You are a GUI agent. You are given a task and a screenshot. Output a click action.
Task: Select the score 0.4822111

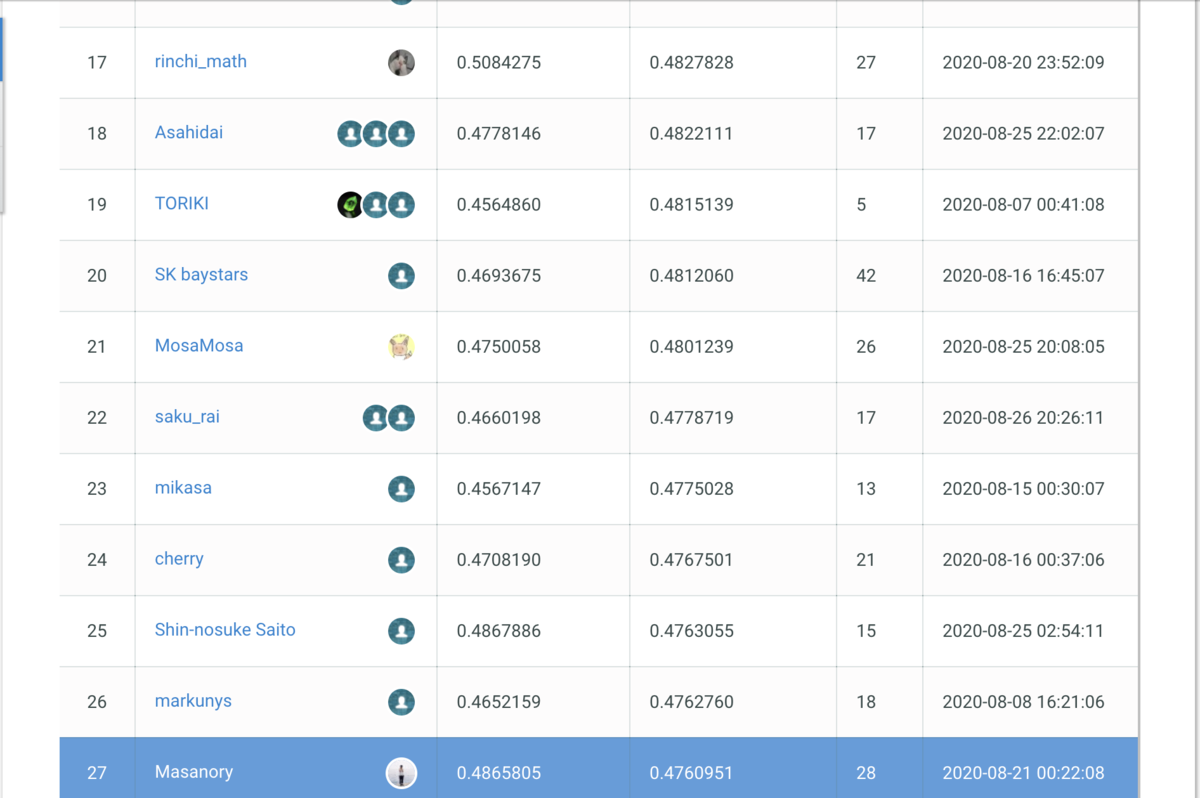click(x=692, y=133)
